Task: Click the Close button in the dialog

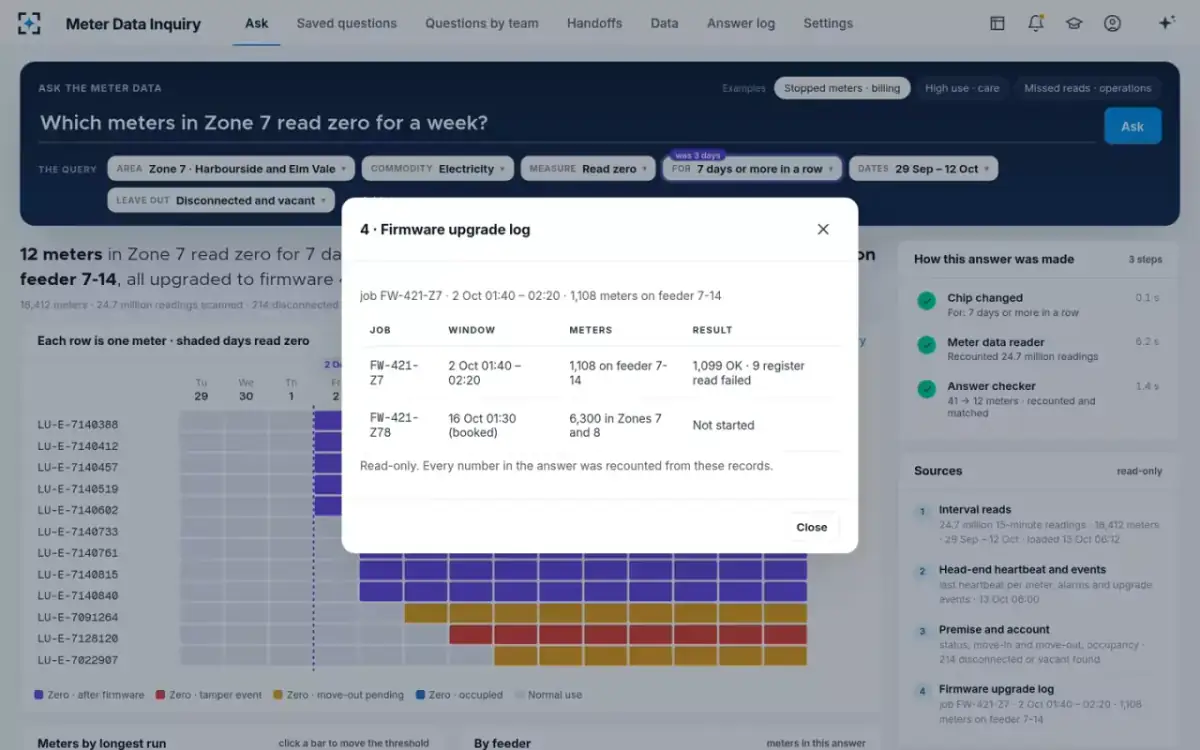Action: pyautogui.click(x=811, y=527)
